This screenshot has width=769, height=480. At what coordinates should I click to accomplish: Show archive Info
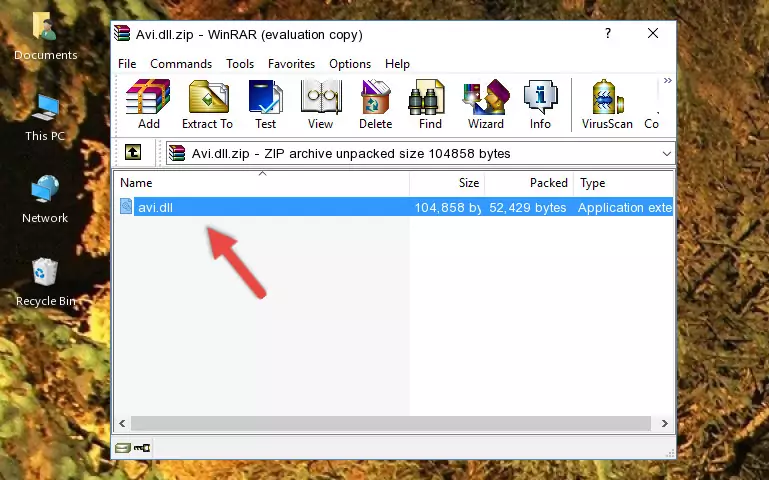point(540,104)
